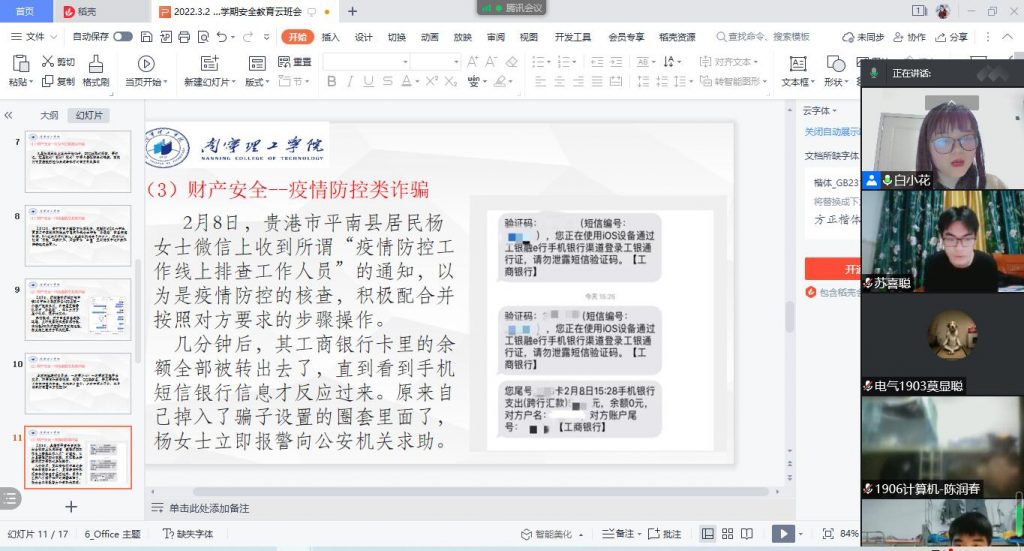The width and height of the screenshot is (1024, 551).
Task: Toggle the AutoSave (自动保存) switch
Action: (122, 37)
